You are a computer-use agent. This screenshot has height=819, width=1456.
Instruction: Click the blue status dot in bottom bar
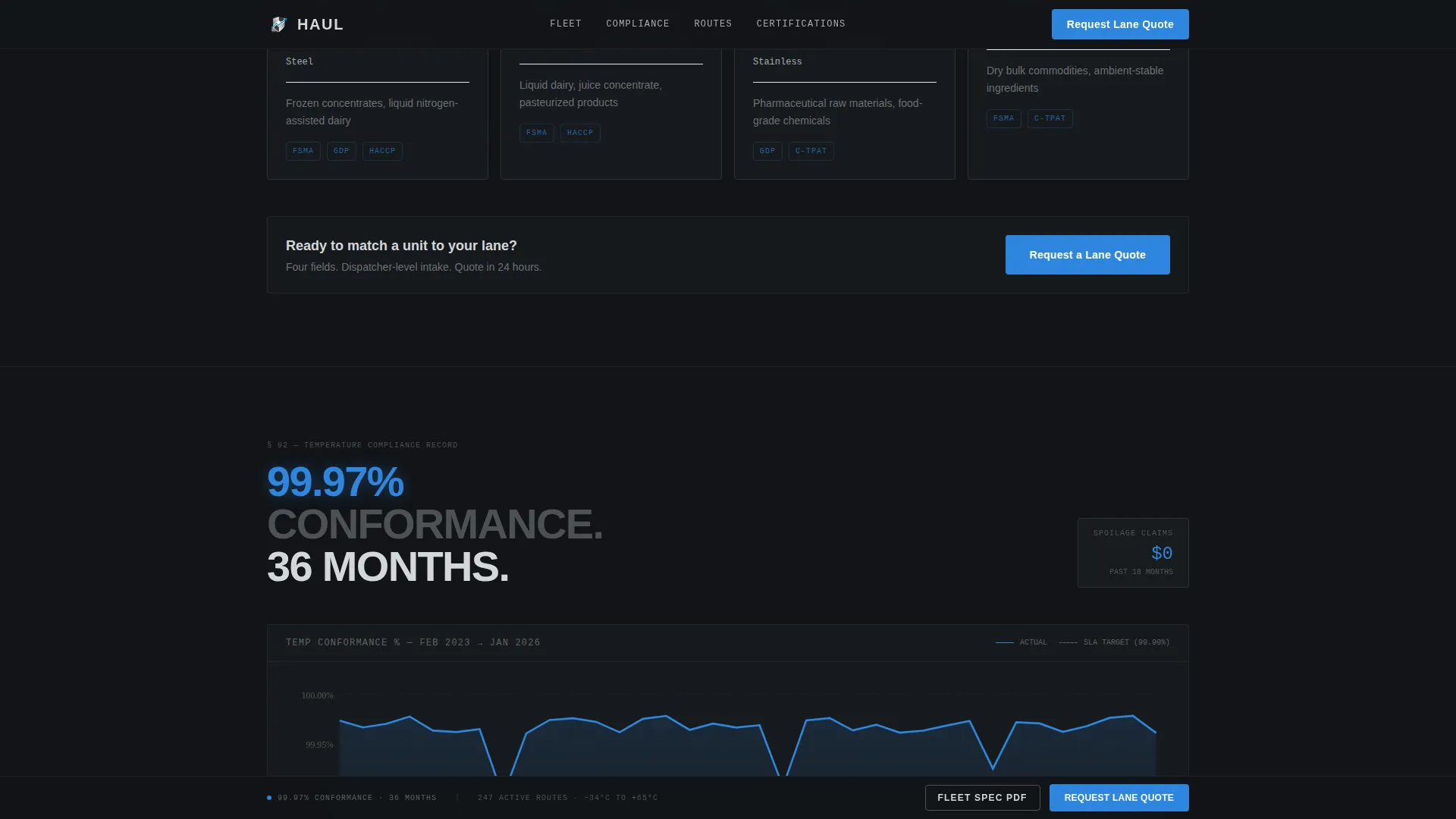[269, 798]
